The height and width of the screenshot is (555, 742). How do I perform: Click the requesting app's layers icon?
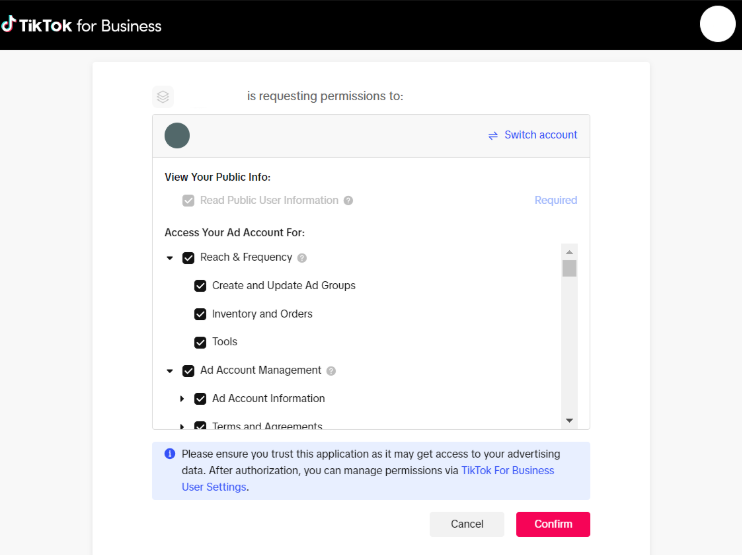(163, 97)
